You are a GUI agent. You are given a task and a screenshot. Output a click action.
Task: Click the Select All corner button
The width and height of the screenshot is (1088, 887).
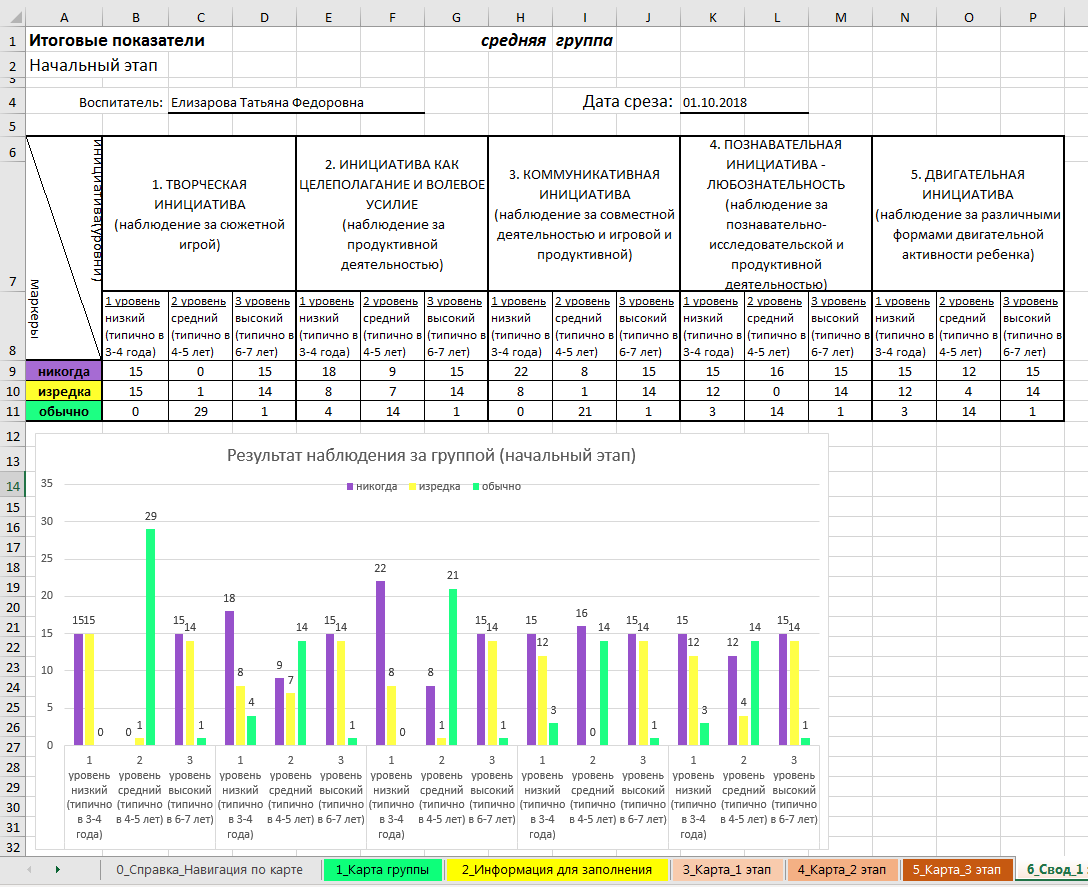12,17
